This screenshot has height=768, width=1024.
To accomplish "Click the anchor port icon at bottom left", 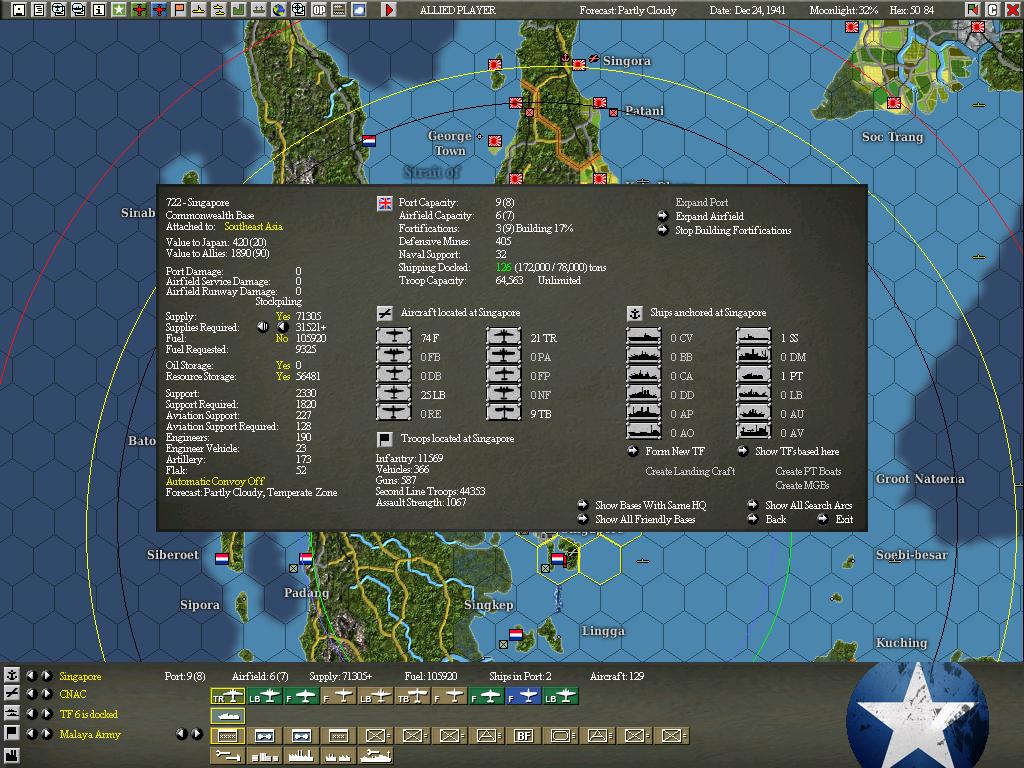I will pos(11,675).
